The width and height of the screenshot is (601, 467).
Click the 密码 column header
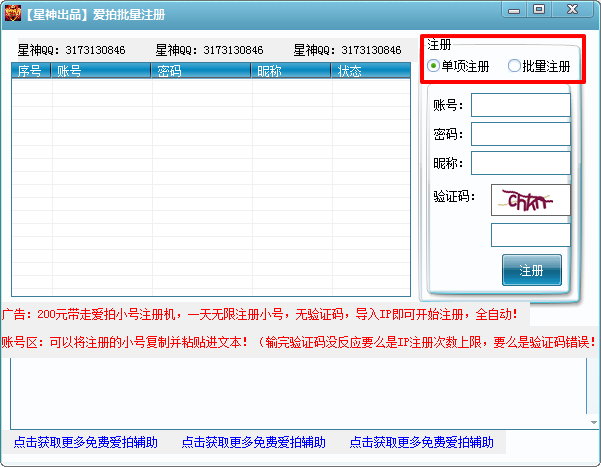point(201,71)
